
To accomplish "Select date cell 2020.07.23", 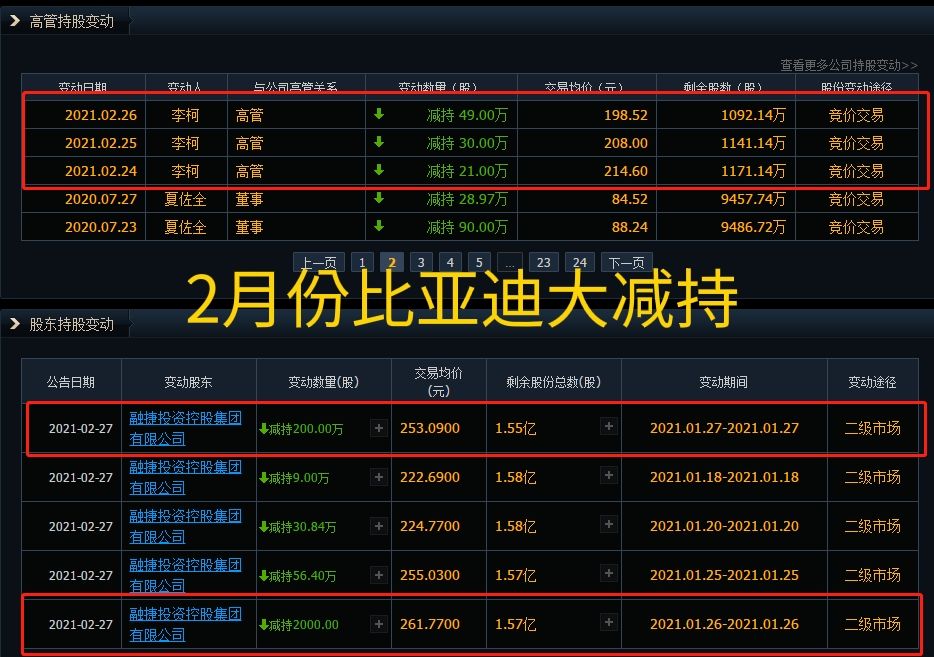I will pyautogui.click(x=101, y=227).
